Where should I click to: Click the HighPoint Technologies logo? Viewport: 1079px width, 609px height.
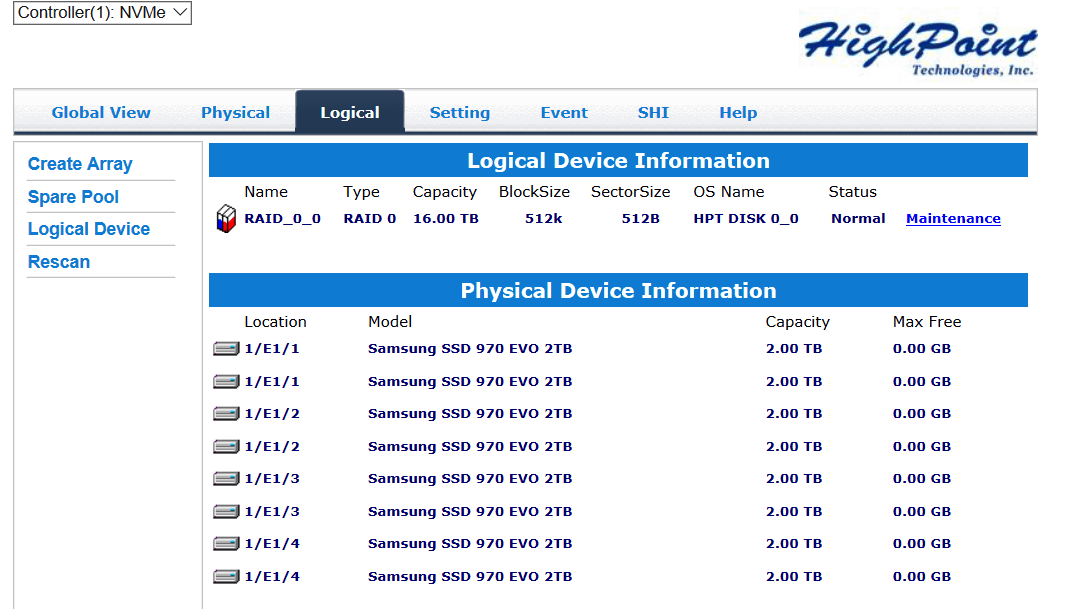point(918,47)
